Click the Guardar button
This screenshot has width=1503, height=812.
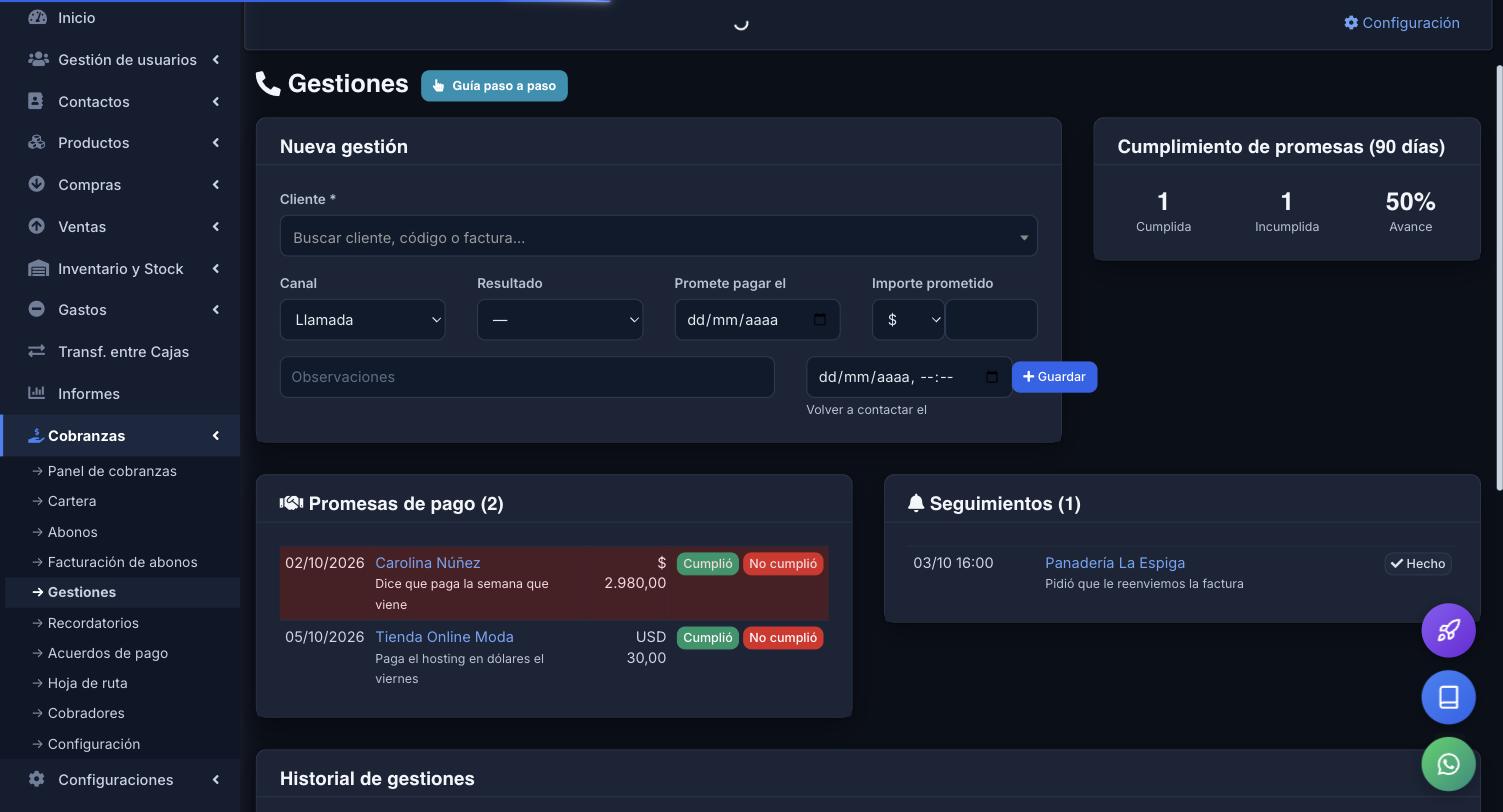1054,377
